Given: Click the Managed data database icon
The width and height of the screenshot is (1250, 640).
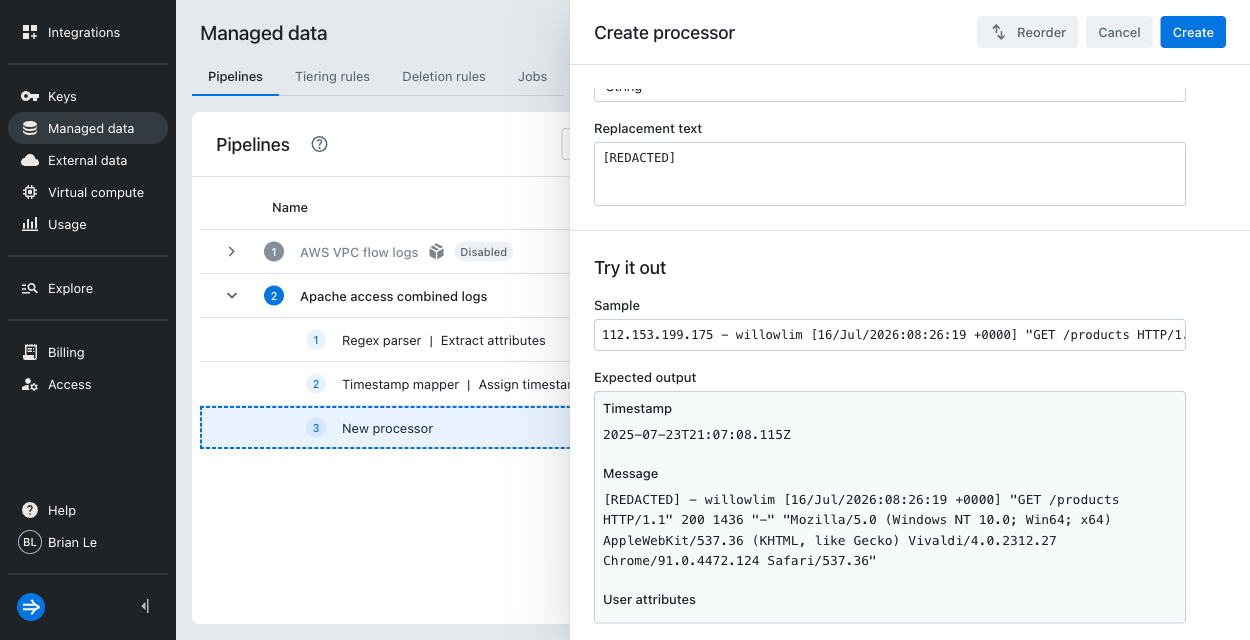Looking at the screenshot, I should point(30,128).
